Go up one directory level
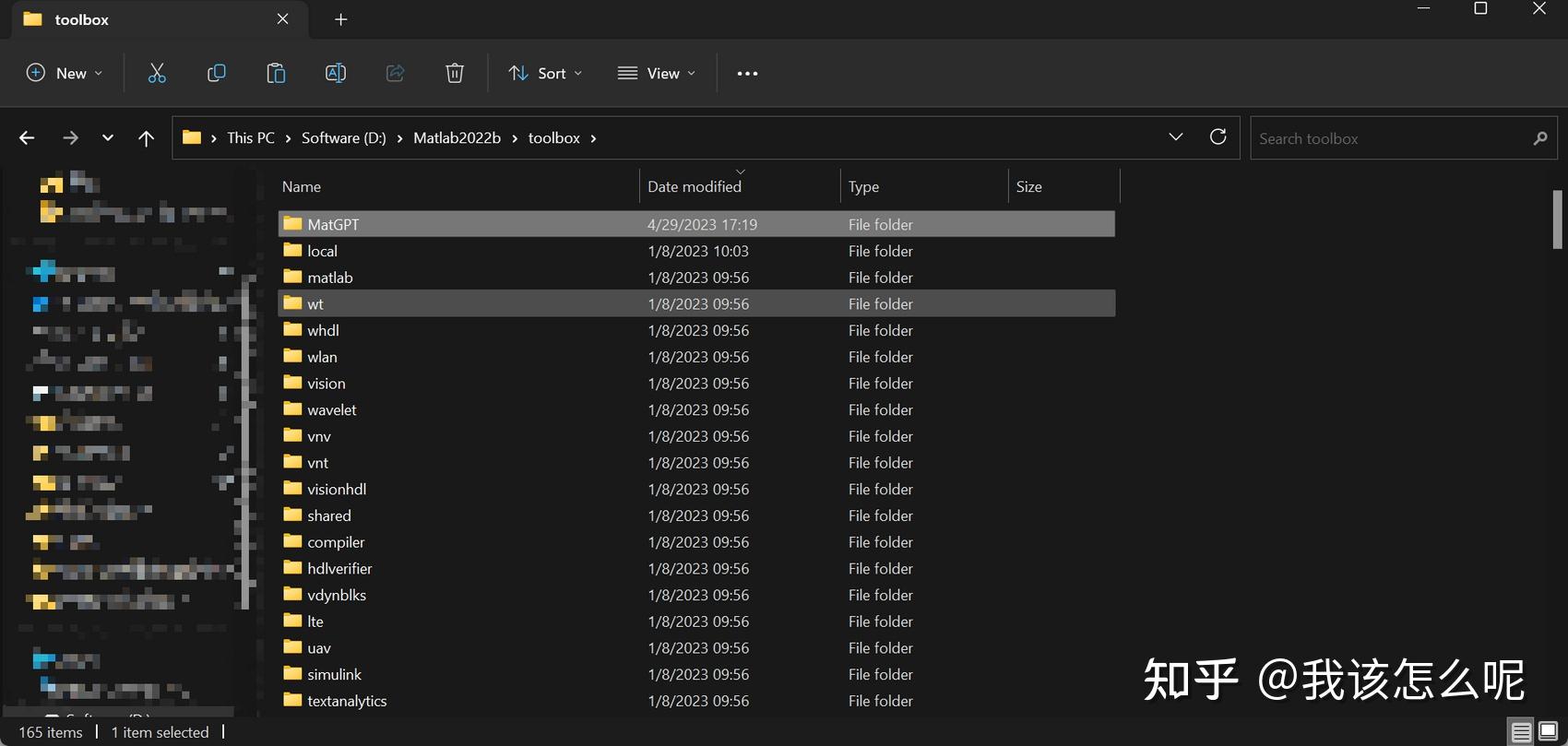This screenshot has height=746, width=1568. (x=146, y=138)
